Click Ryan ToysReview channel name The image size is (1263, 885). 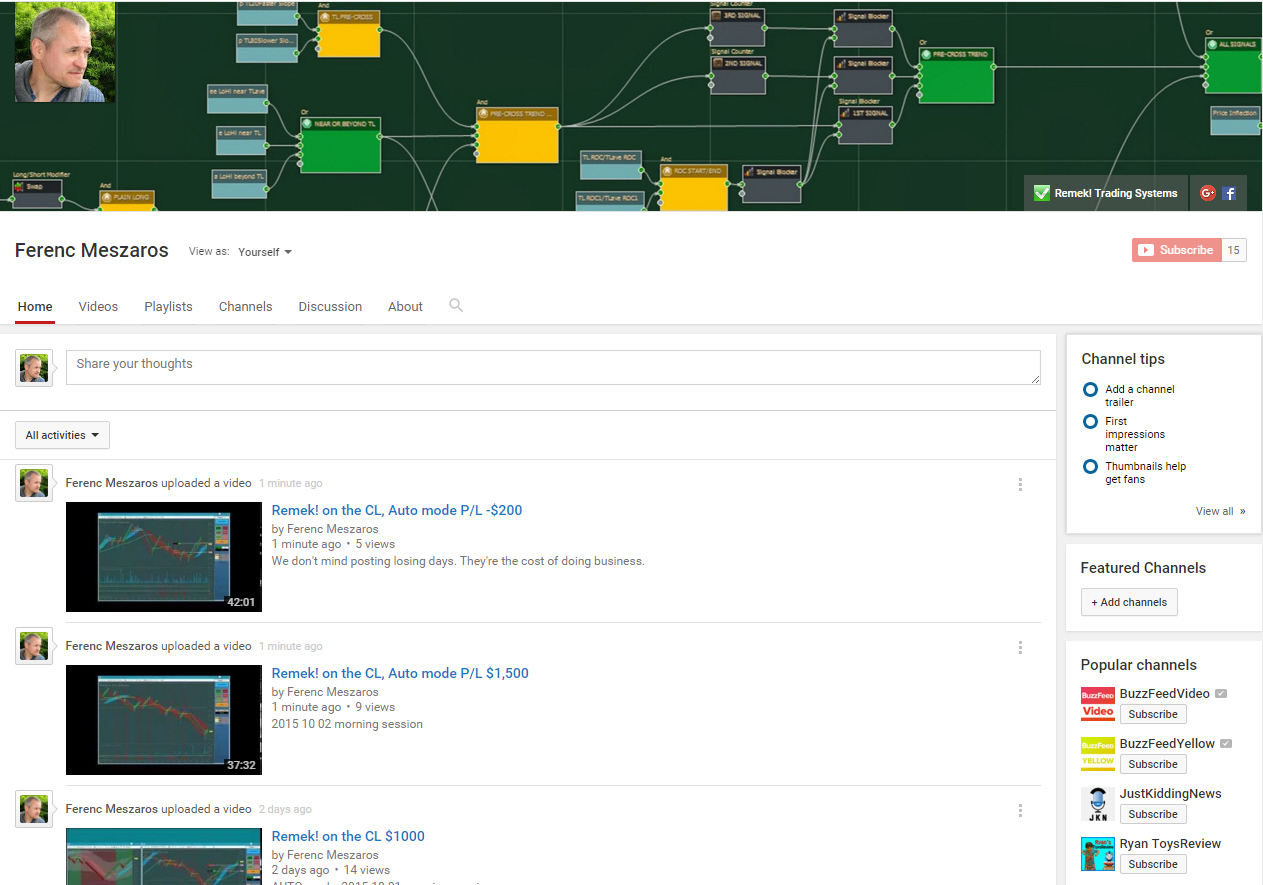pyautogui.click(x=1170, y=843)
